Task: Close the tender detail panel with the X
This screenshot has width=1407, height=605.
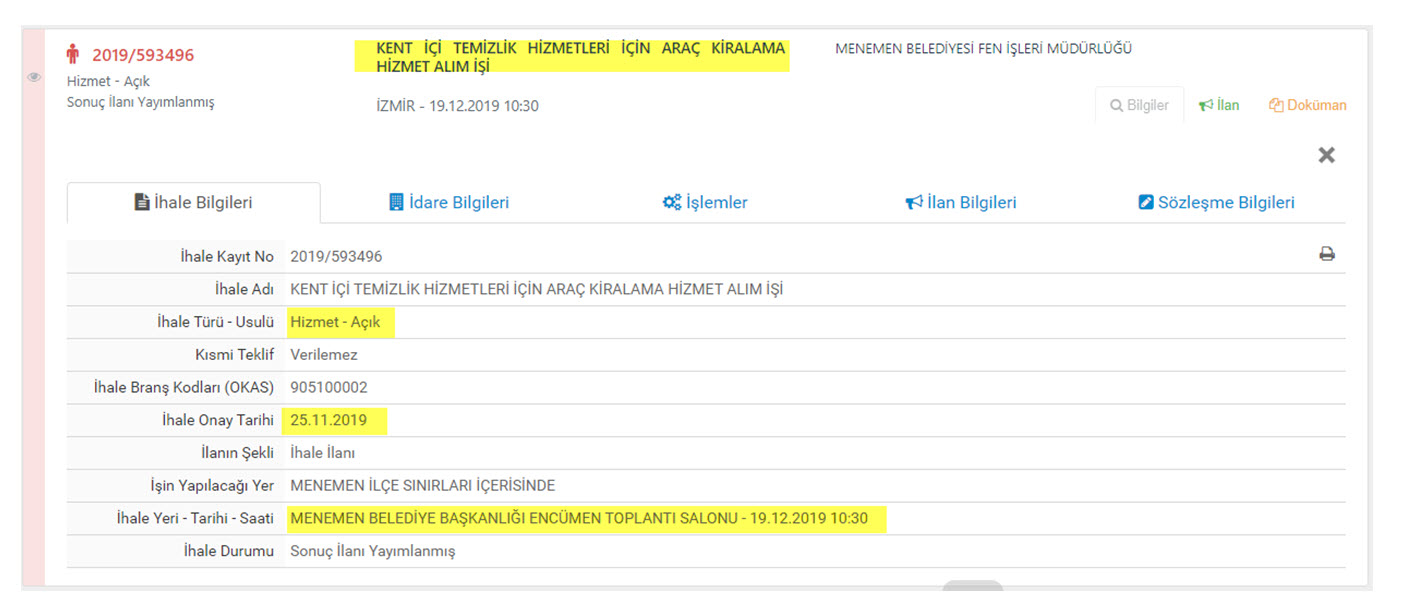Action: coord(1326,155)
